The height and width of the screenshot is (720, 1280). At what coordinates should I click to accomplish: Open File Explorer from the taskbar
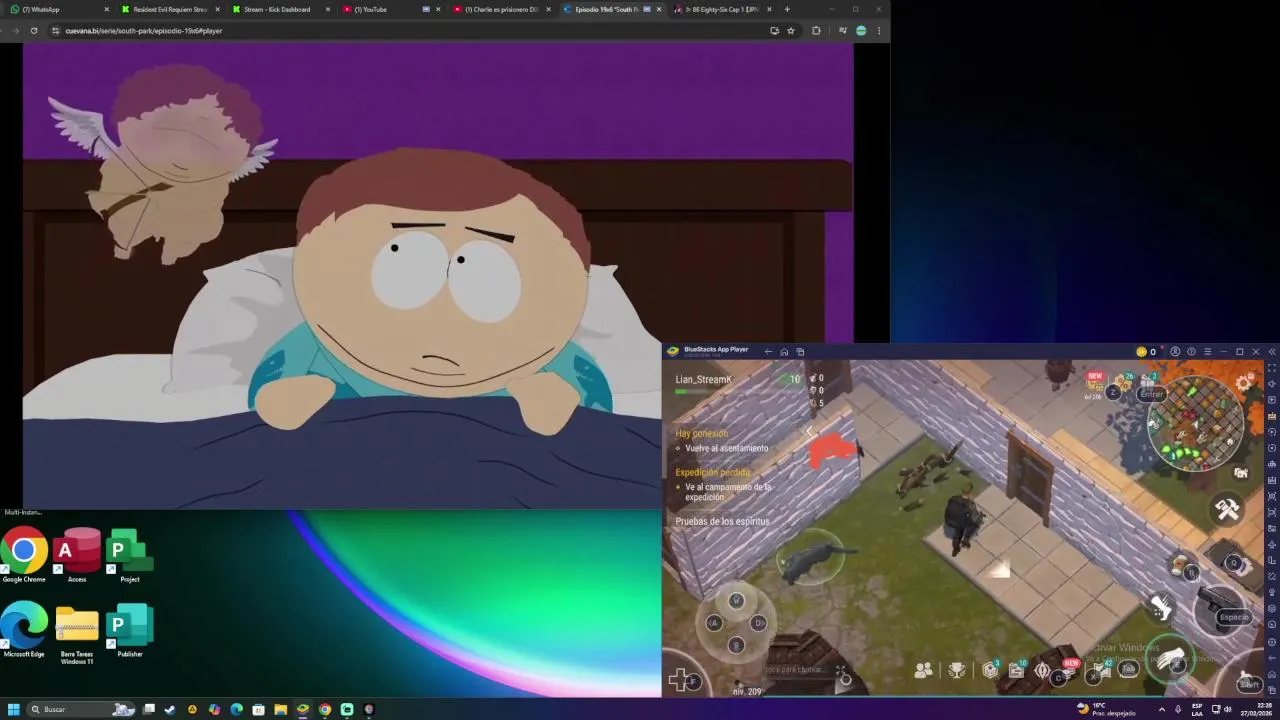click(x=281, y=709)
